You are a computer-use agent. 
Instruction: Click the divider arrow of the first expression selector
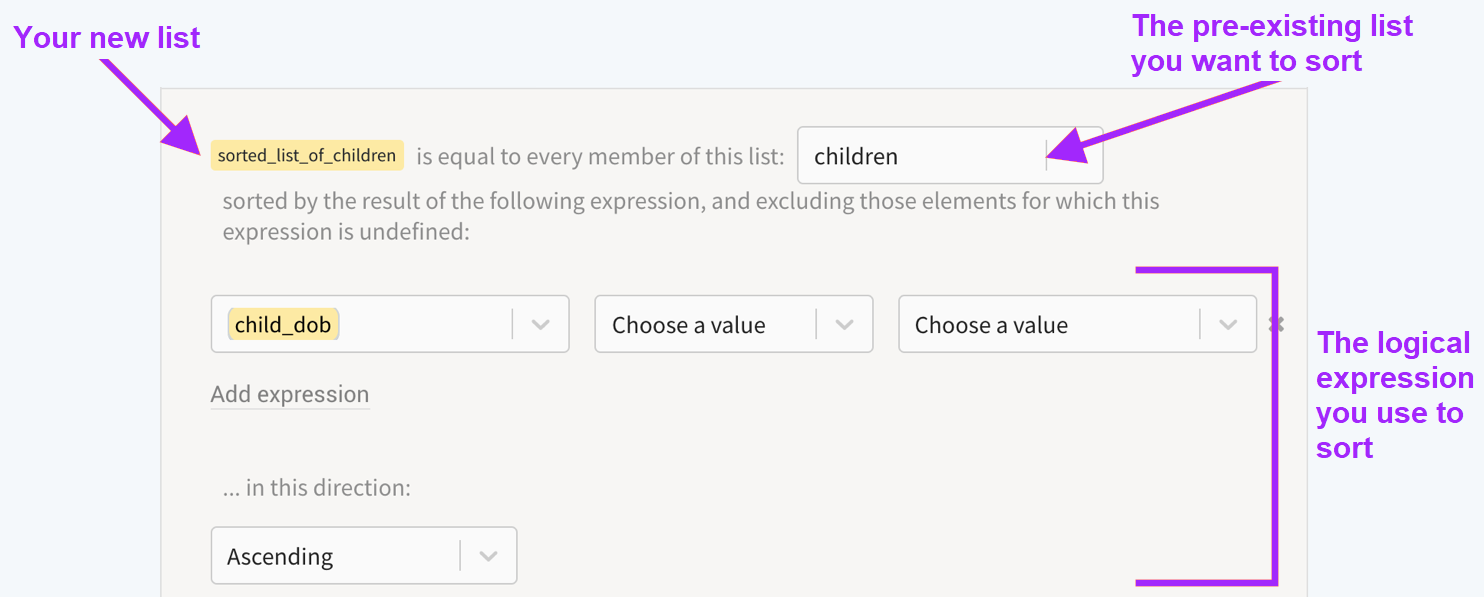pyautogui.click(x=541, y=324)
